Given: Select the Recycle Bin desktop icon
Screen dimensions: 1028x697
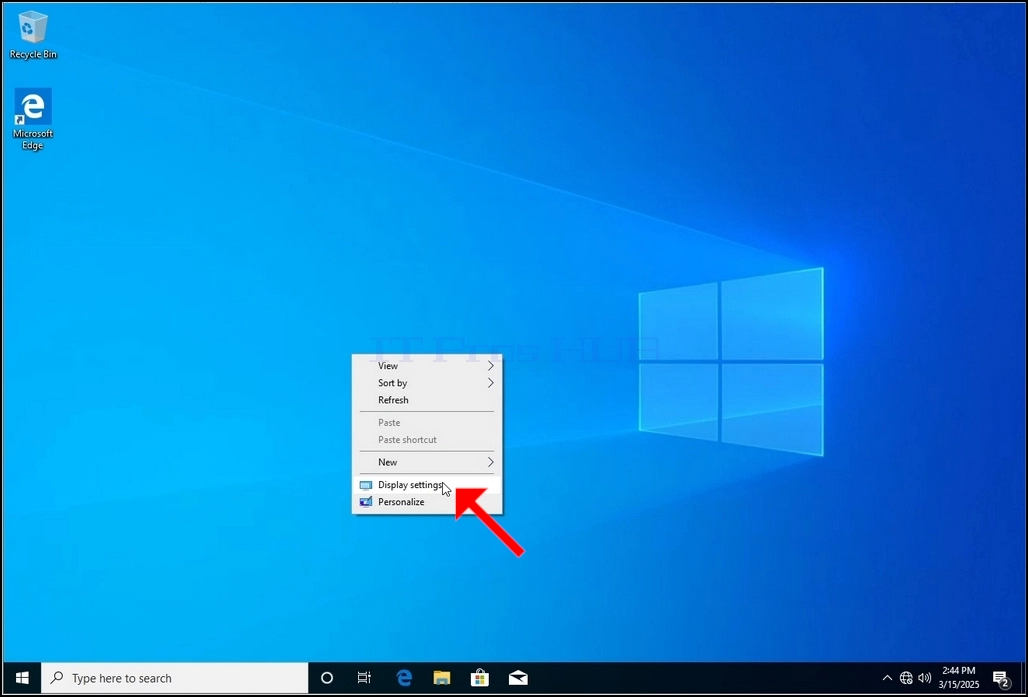Looking at the screenshot, I should (33, 36).
